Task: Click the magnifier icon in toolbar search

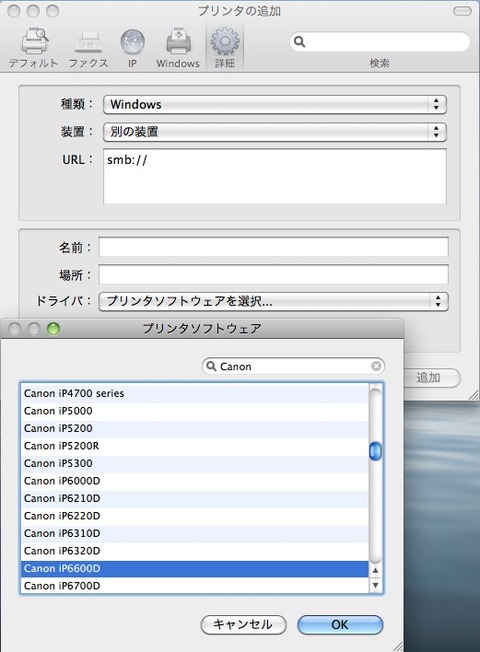Action: [x=299, y=42]
